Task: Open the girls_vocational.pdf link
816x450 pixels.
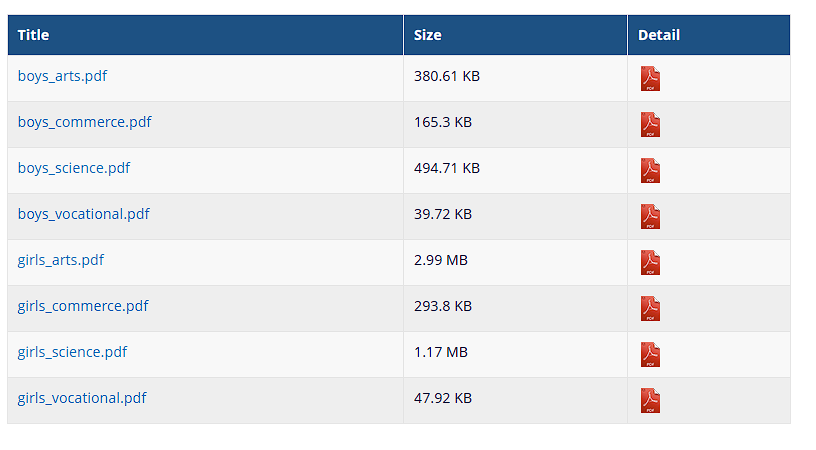Action: click(x=82, y=398)
